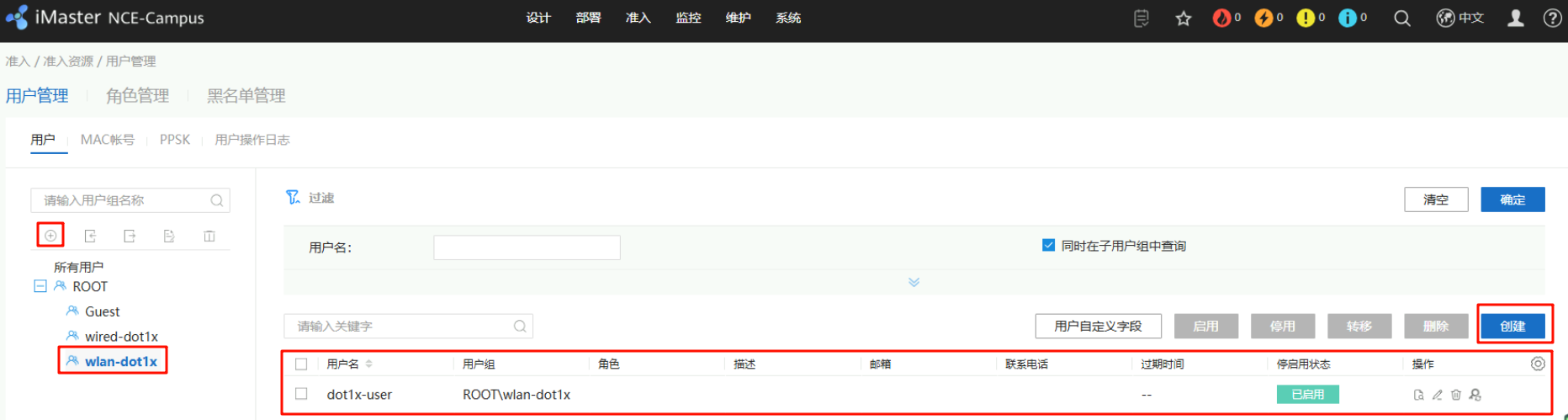Click the blue 创建 button
Screen dimensions: 1568x420
coord(1512,326)
